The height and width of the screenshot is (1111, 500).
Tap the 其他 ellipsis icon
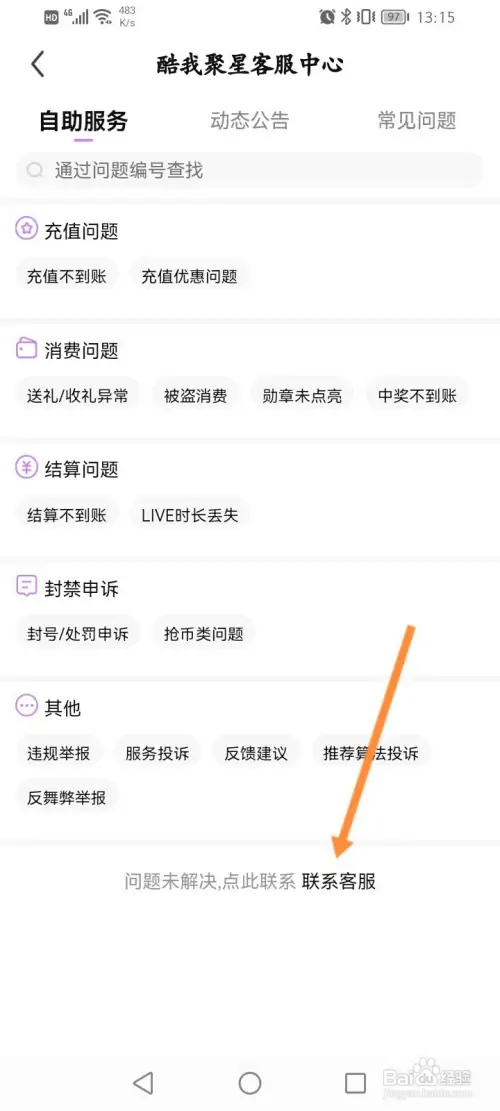point(26,706)
